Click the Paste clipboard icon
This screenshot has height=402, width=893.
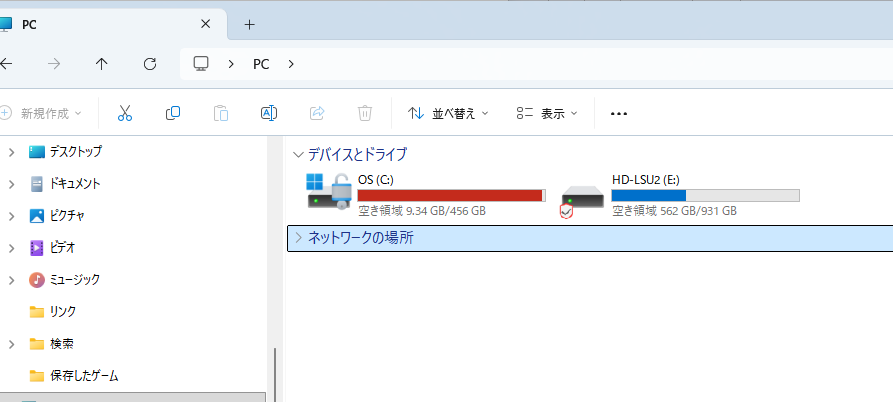221,113
